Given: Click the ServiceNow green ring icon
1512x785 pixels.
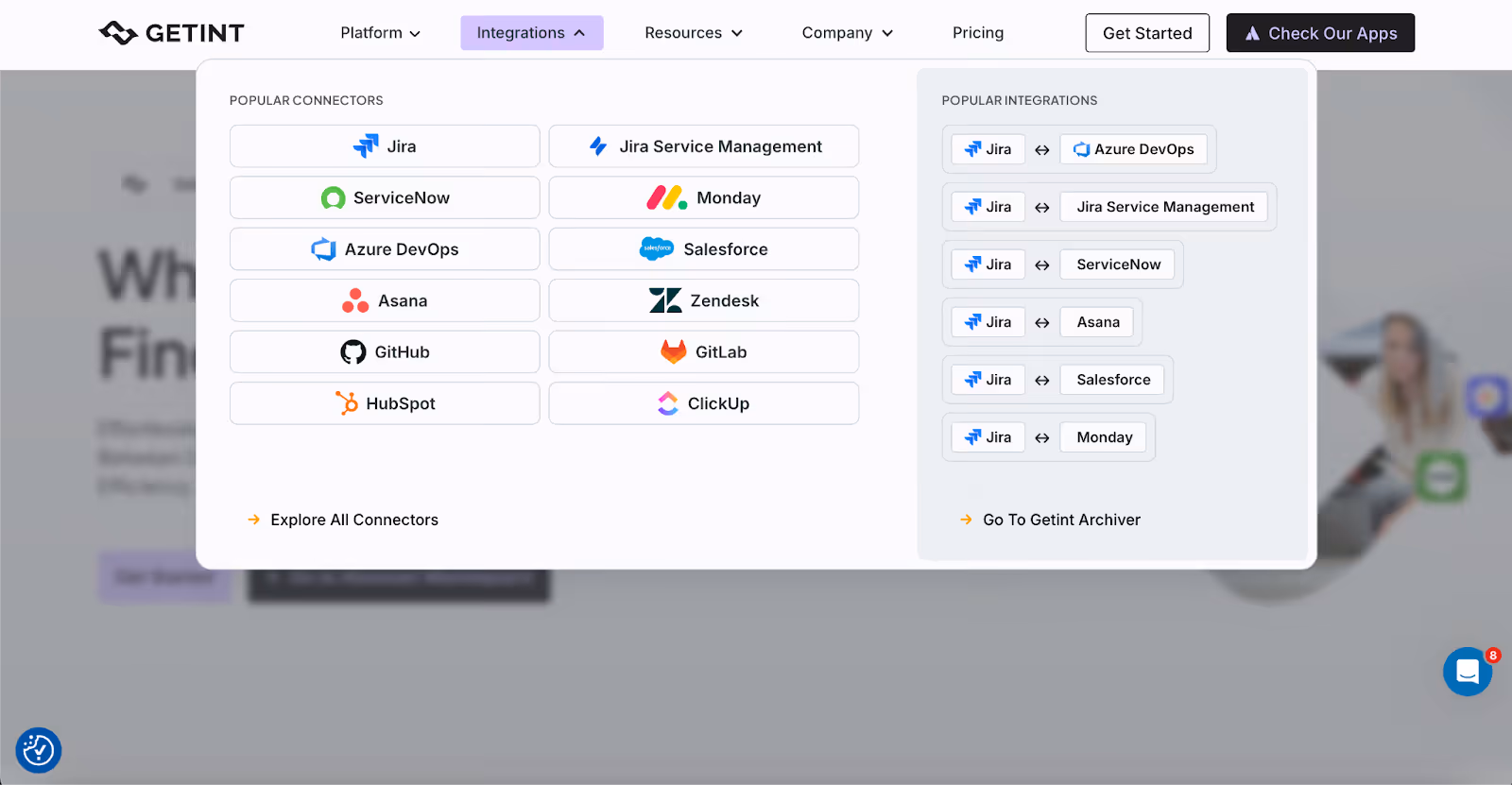Looking at the screenshot, I should (333, 198).
